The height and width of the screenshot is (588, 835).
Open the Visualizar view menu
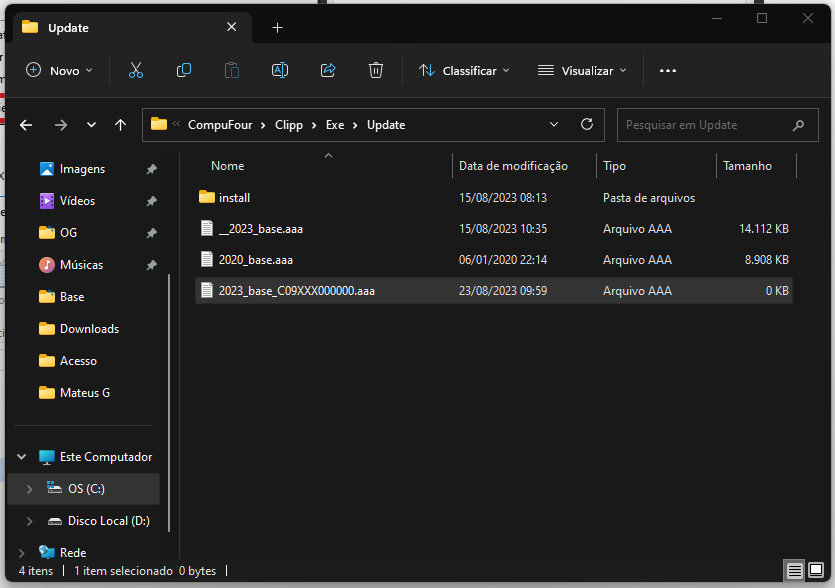582,70
